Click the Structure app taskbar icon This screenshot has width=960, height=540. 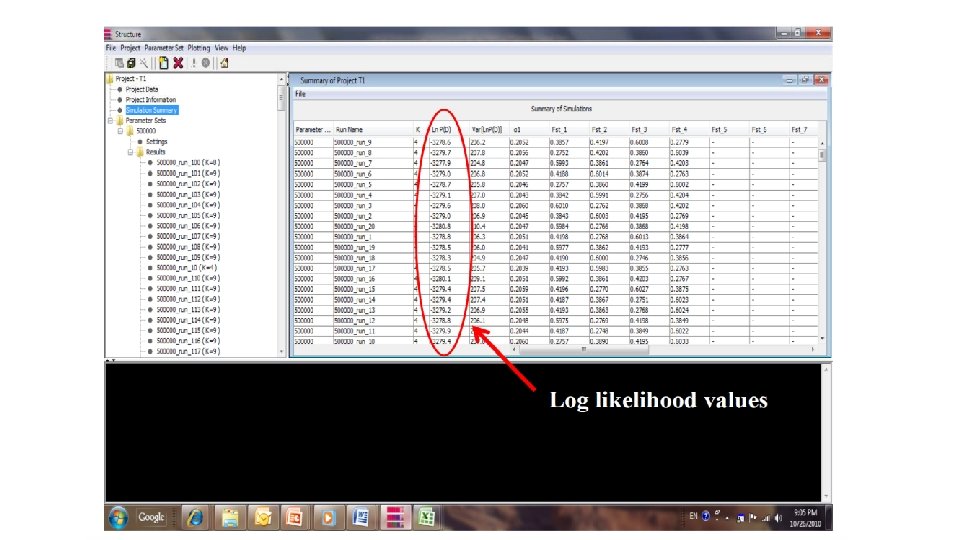[x=394, y=517]
